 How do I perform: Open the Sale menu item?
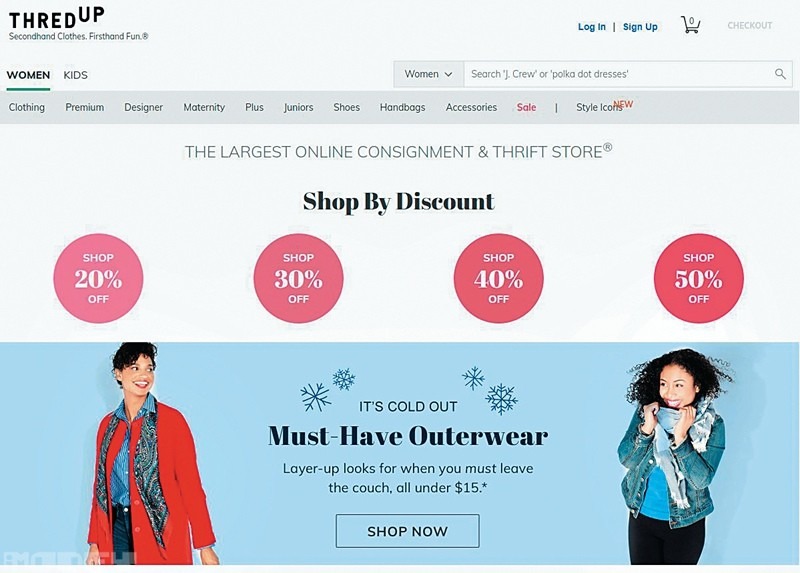pos(526,107)
